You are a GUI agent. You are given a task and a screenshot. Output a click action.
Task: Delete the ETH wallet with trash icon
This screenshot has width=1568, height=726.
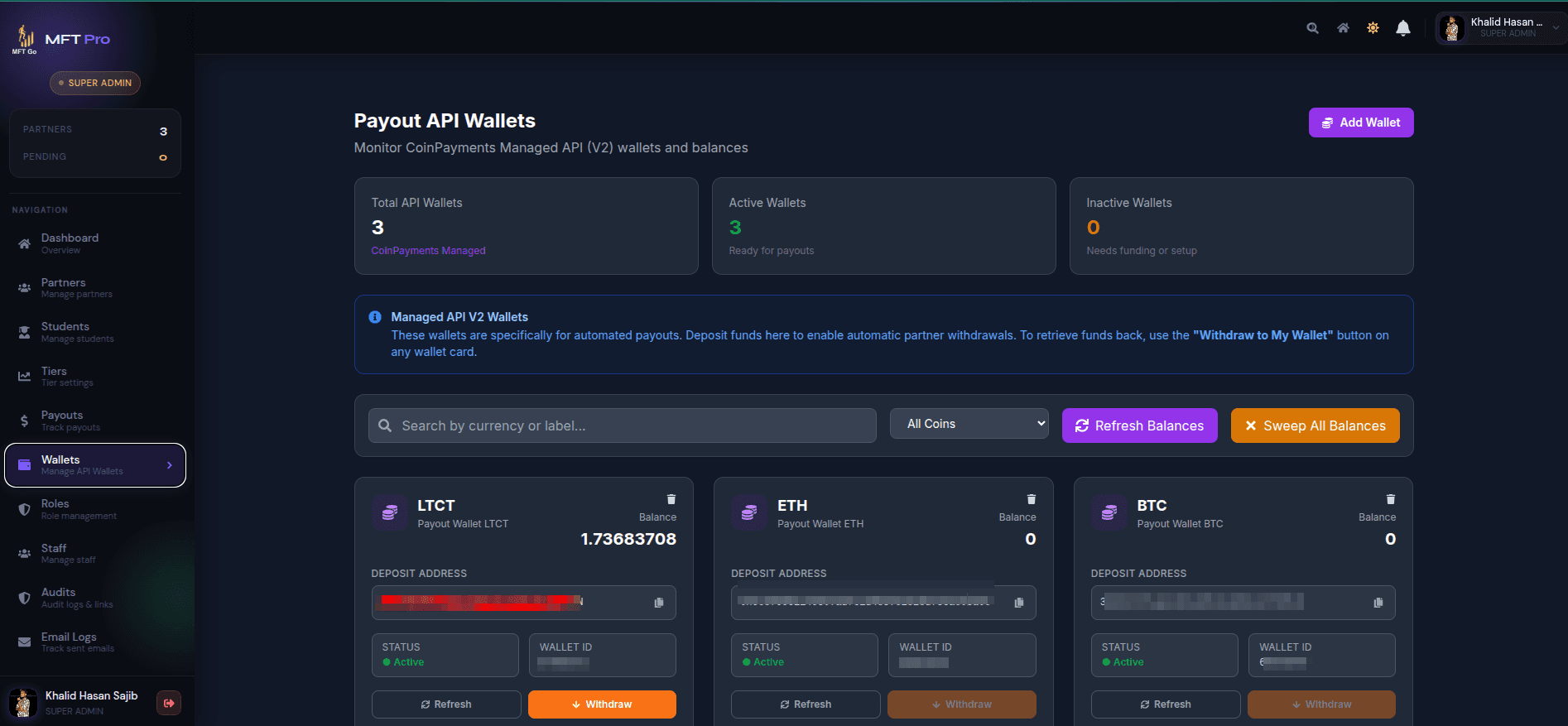tap(1032, 499)
